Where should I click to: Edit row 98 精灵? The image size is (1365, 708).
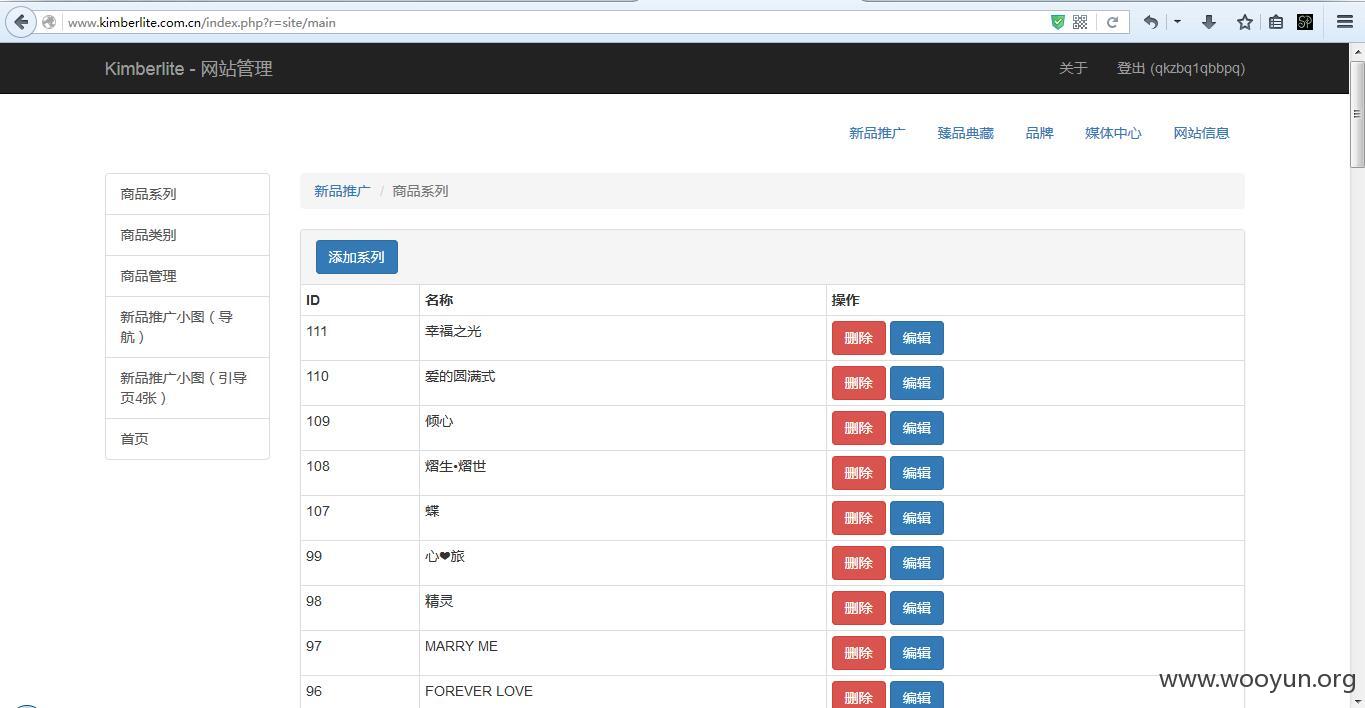pos(917,608)
